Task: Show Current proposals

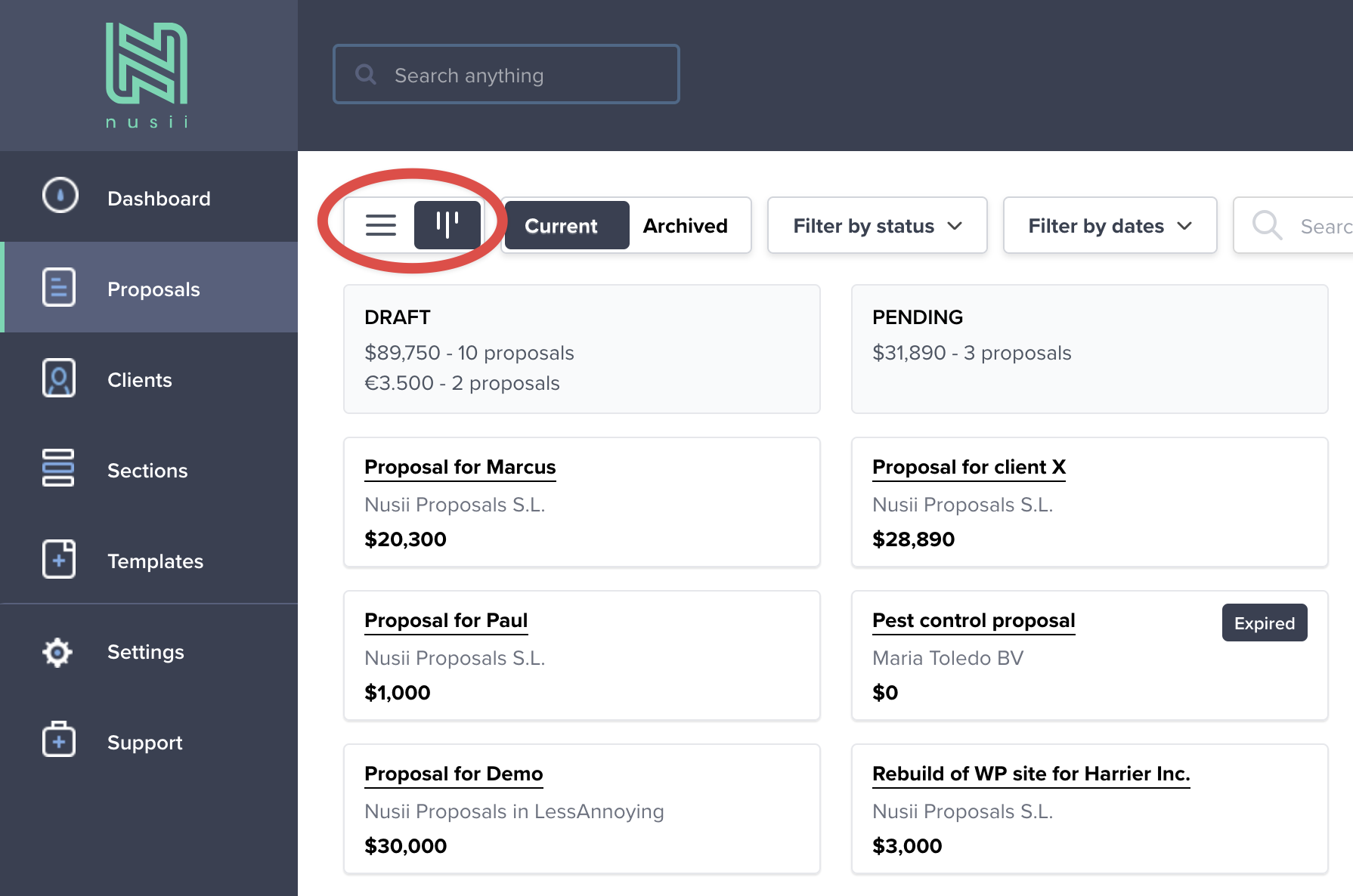Action: click(x=561, y=226)
